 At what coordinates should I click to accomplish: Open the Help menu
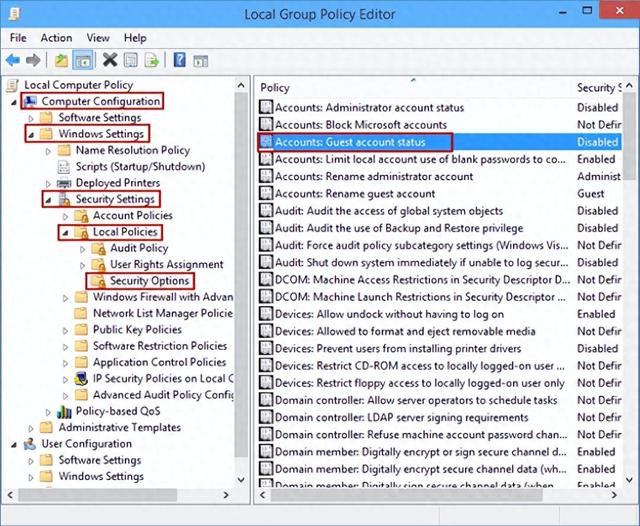tap(135, 38)
